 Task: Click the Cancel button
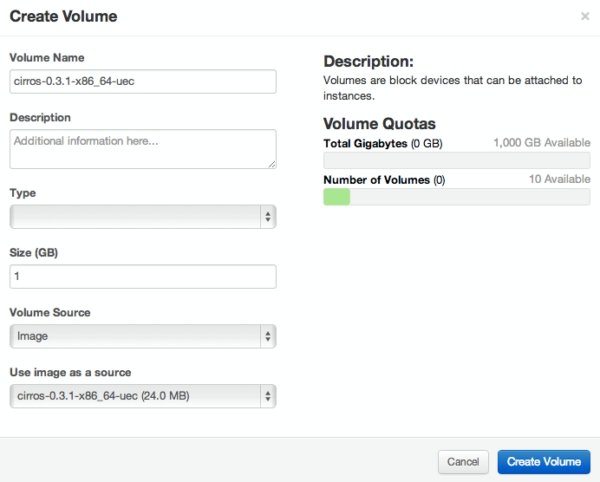(463, 462)
